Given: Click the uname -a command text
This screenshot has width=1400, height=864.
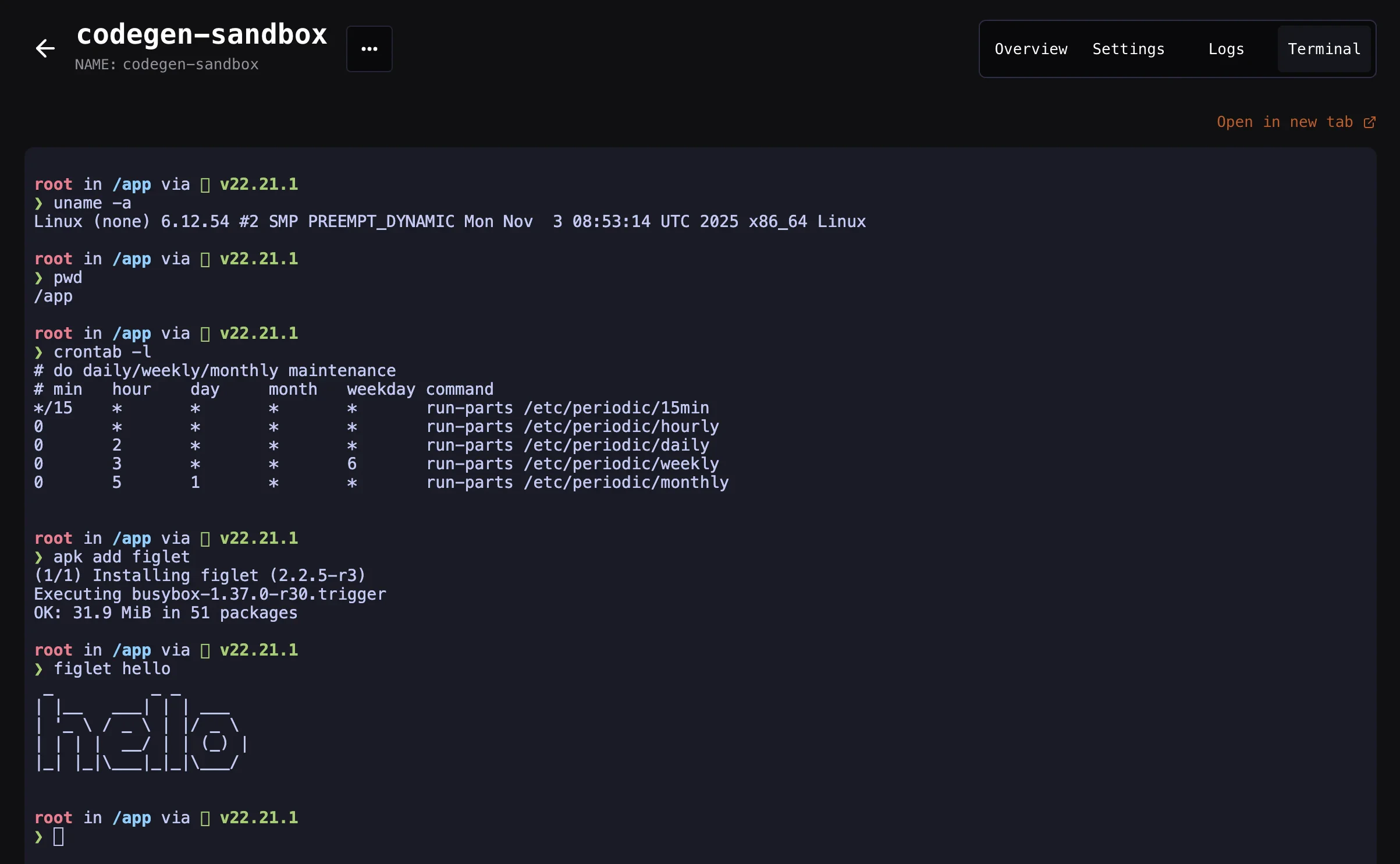Looking at the screenshot, I should pos(92,203).
